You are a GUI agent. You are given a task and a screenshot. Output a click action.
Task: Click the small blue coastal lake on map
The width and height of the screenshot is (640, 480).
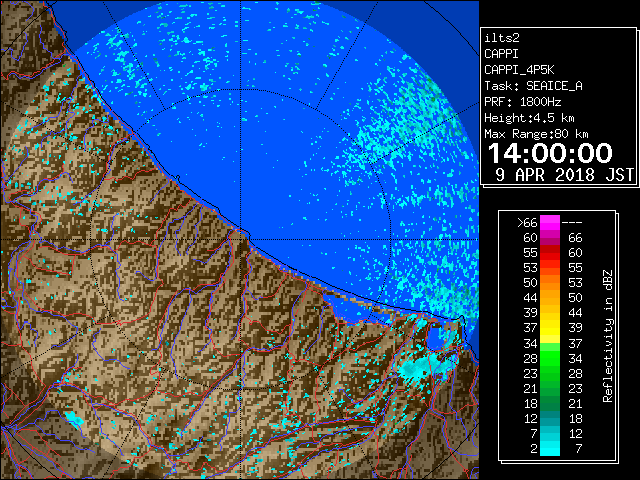(434, 339)
